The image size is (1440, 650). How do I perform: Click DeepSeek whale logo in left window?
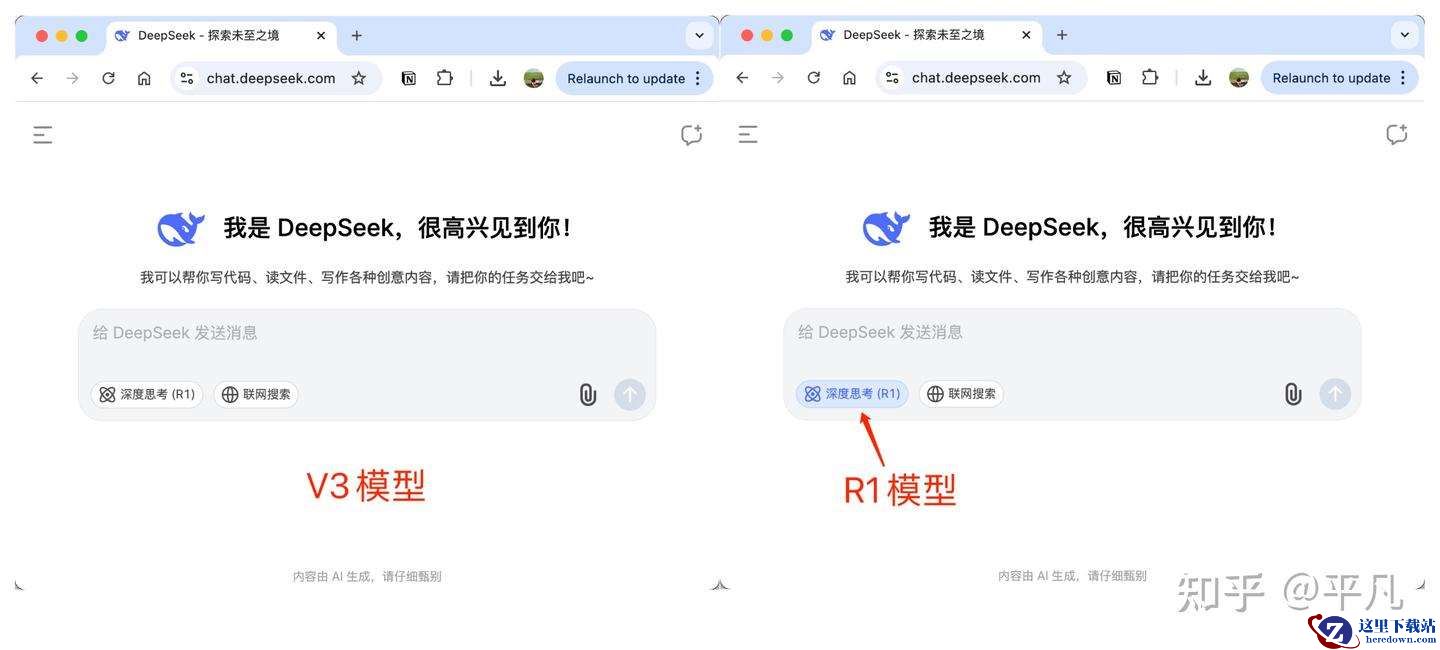pos(181,228)
